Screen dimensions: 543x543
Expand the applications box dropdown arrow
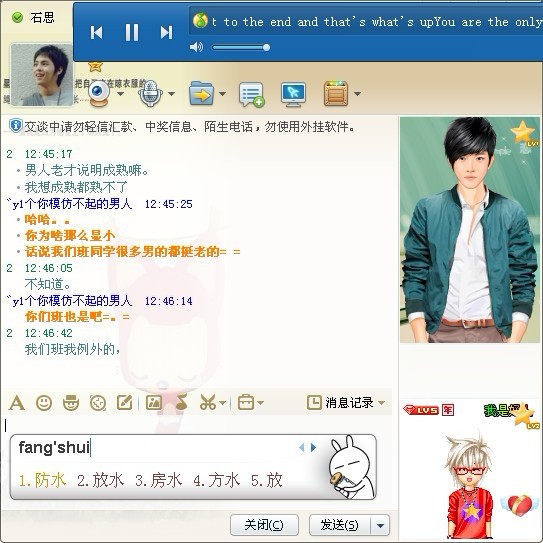tap(358, 94)
